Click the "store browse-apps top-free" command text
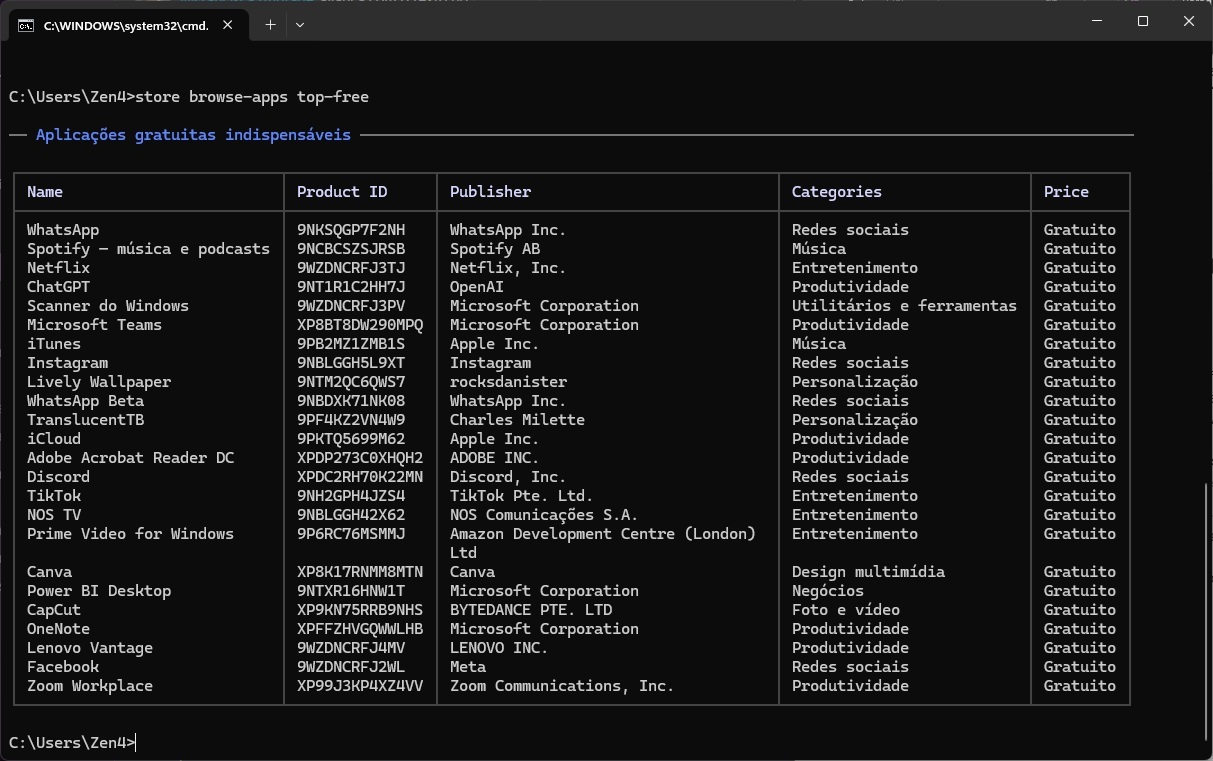The image size is (1213, 761). click(x=251, y=97)
